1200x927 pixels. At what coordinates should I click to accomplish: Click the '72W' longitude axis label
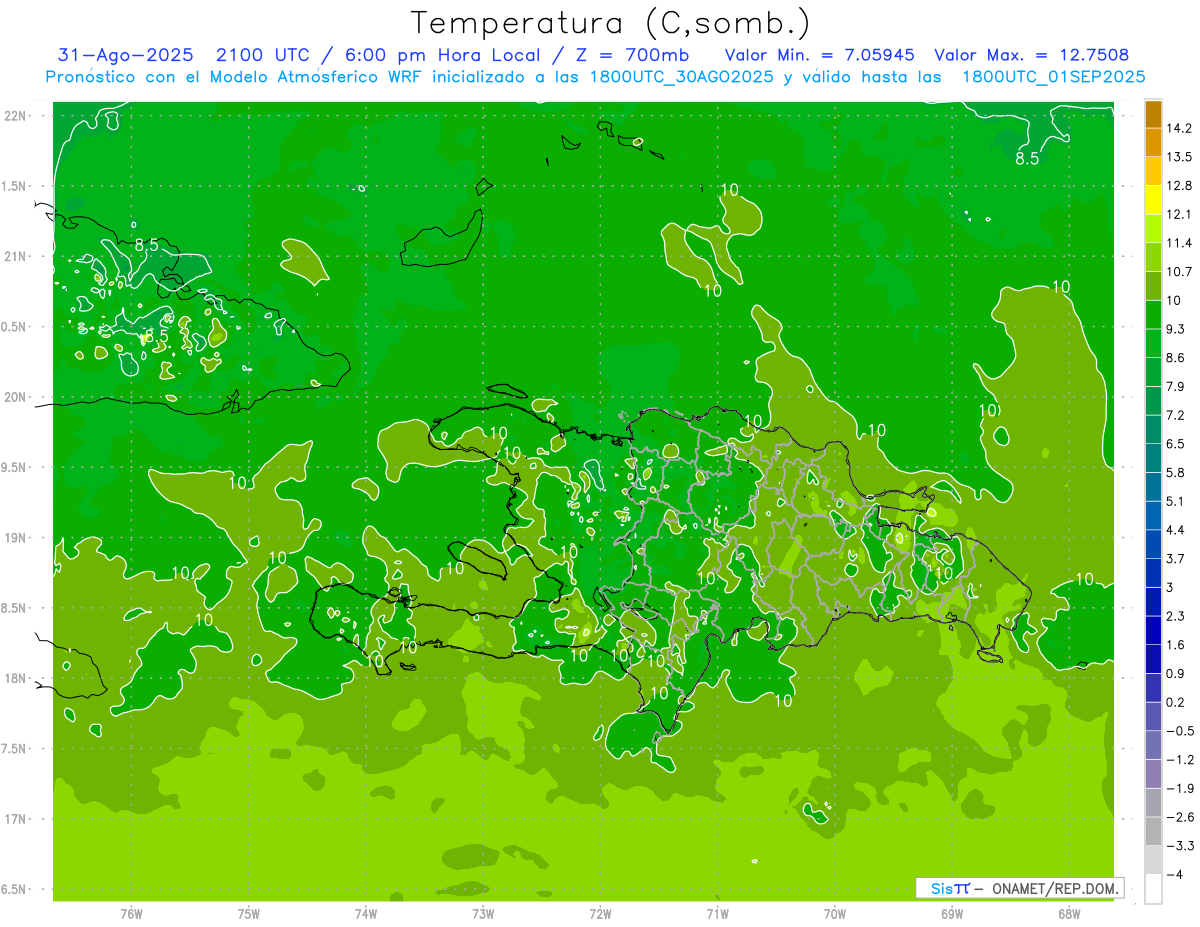(600, 914)
